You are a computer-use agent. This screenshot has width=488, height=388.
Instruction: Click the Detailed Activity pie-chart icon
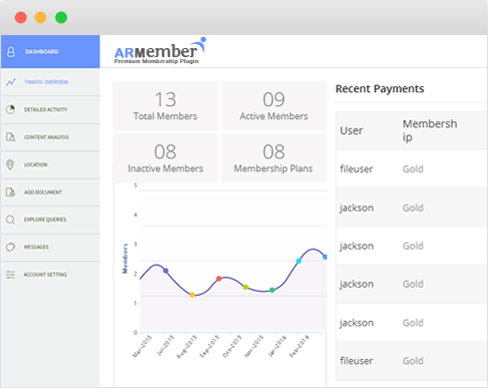click(x=10, y=109)
